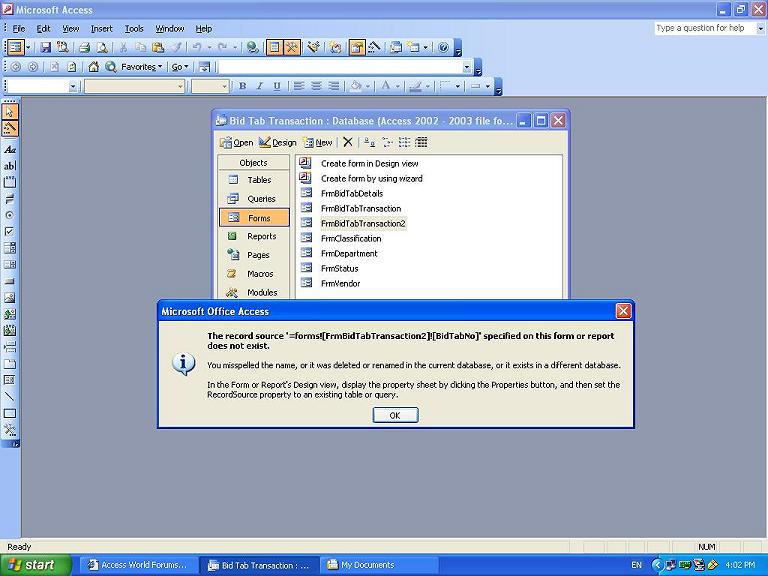Click the Insert Hyperlink globe icon
The image size is (768, 576).
click(252, 48)
